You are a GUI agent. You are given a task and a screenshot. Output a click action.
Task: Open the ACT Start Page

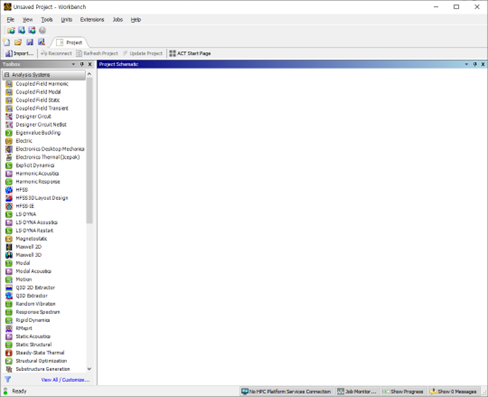[x=190, y=53]
